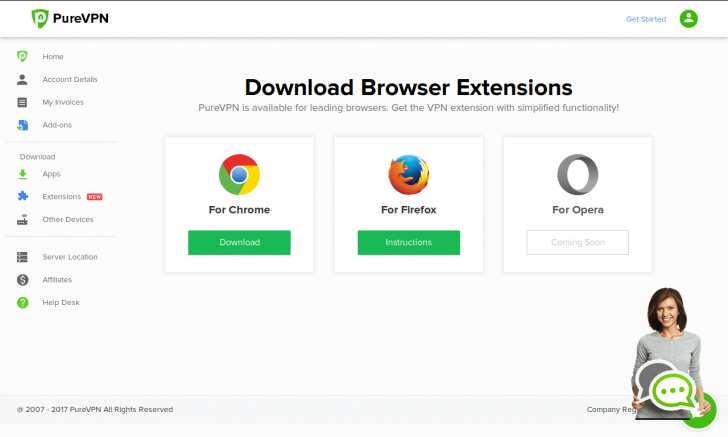Click the Apps download arrow icon
Image resolution: width=728 pixels, height=437 pixels.
pos(22,174)
